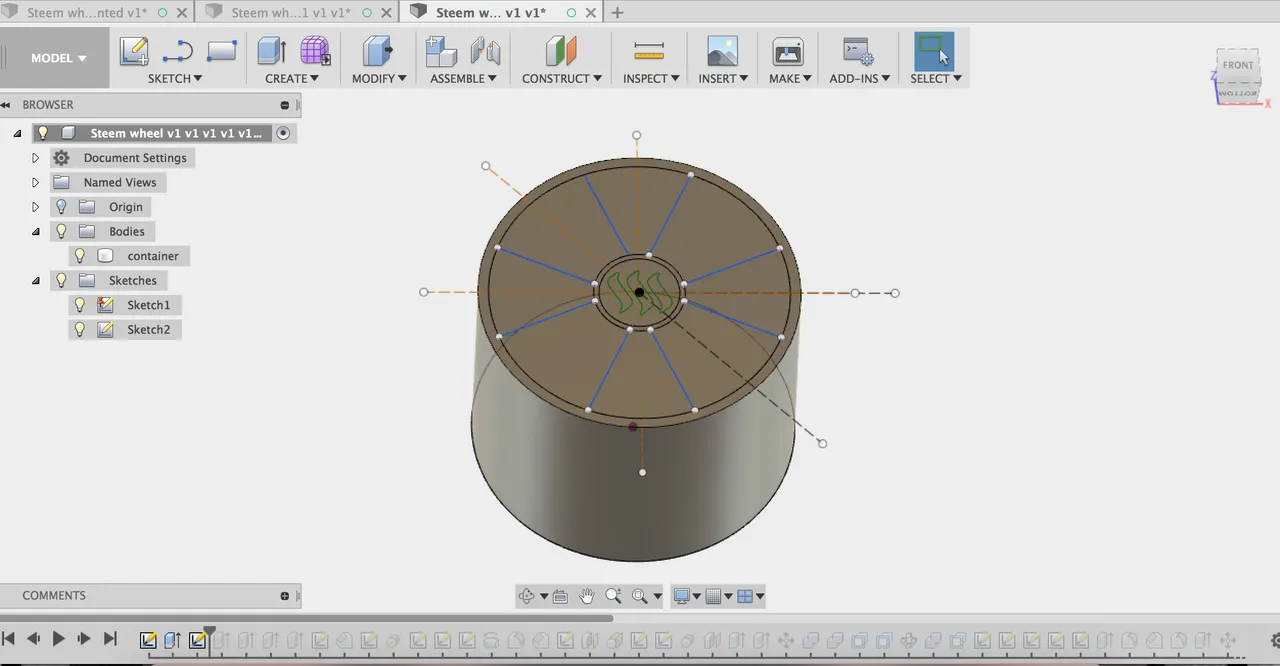
Task: Click the Document Settings gear icon
Action: pyautogui.click(x=61, y=158)
